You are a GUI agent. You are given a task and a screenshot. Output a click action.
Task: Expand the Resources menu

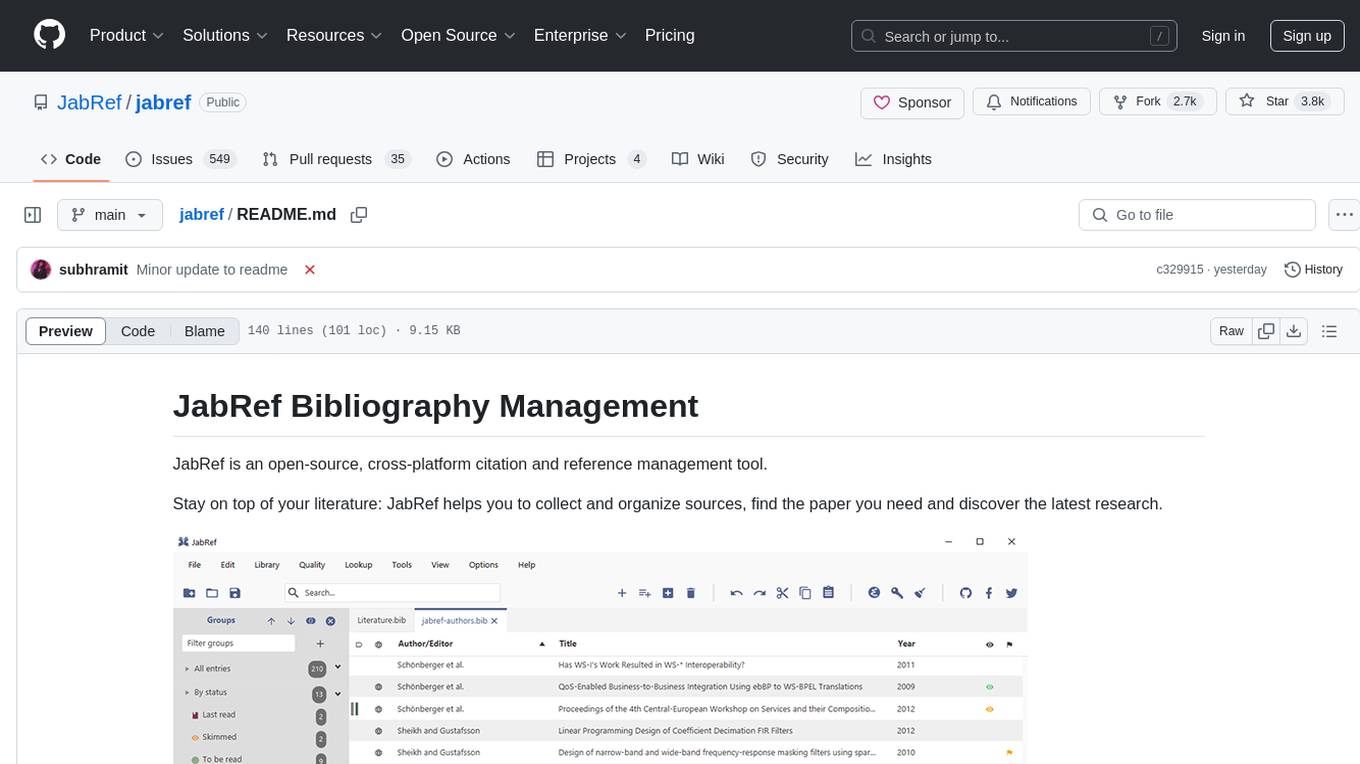click(334, 35)
